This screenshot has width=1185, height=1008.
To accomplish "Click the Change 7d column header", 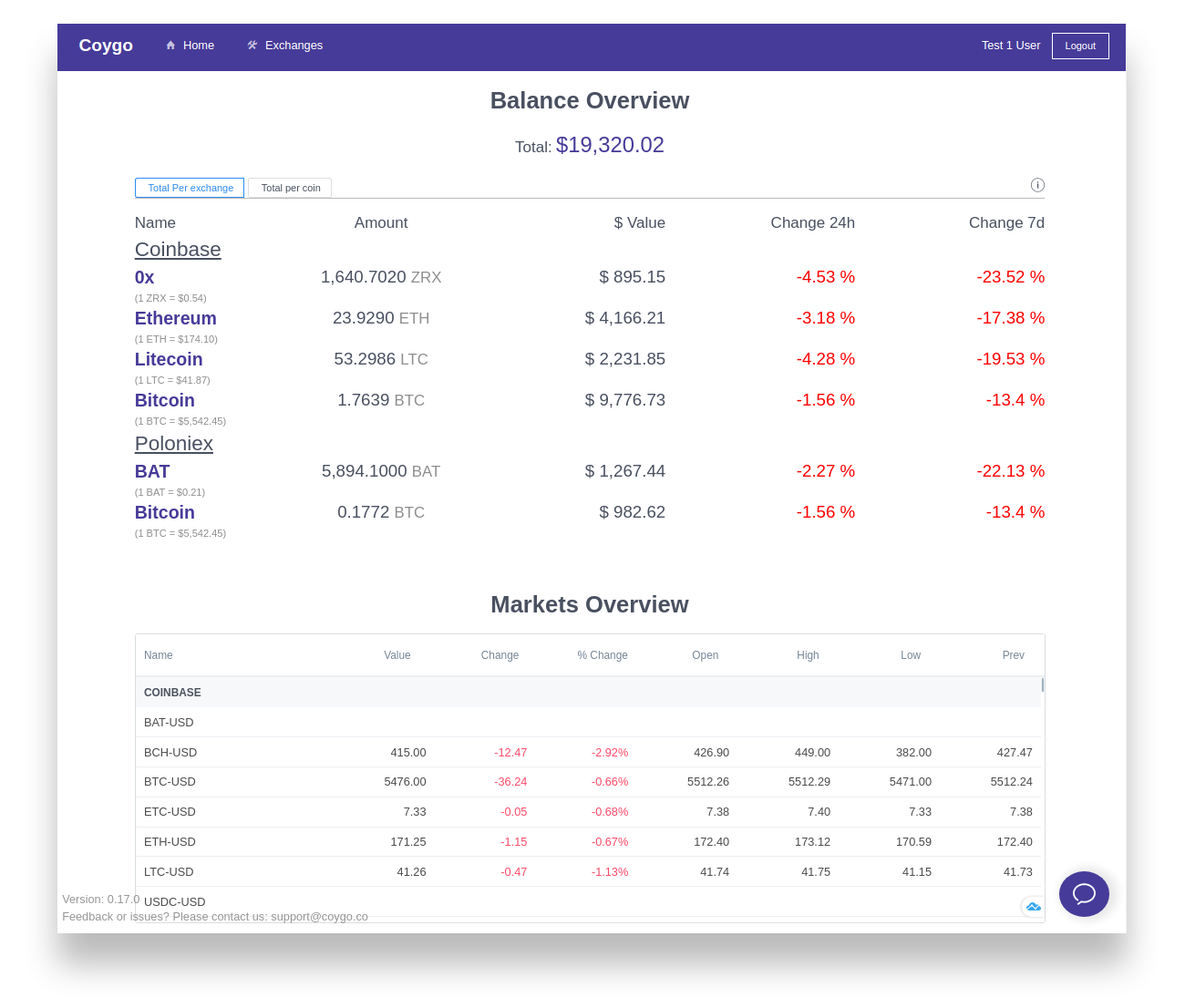I will coord(1006,222).
